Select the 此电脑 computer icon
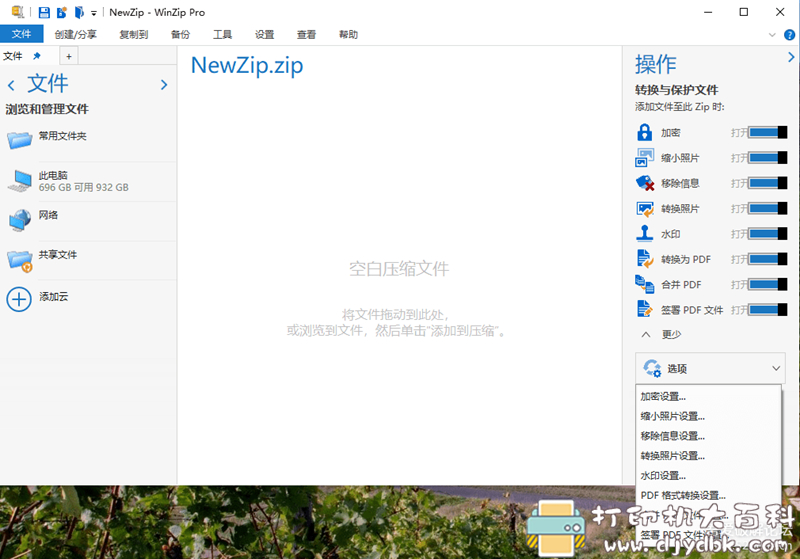800x559 pixels. click(x=20, y=181)
